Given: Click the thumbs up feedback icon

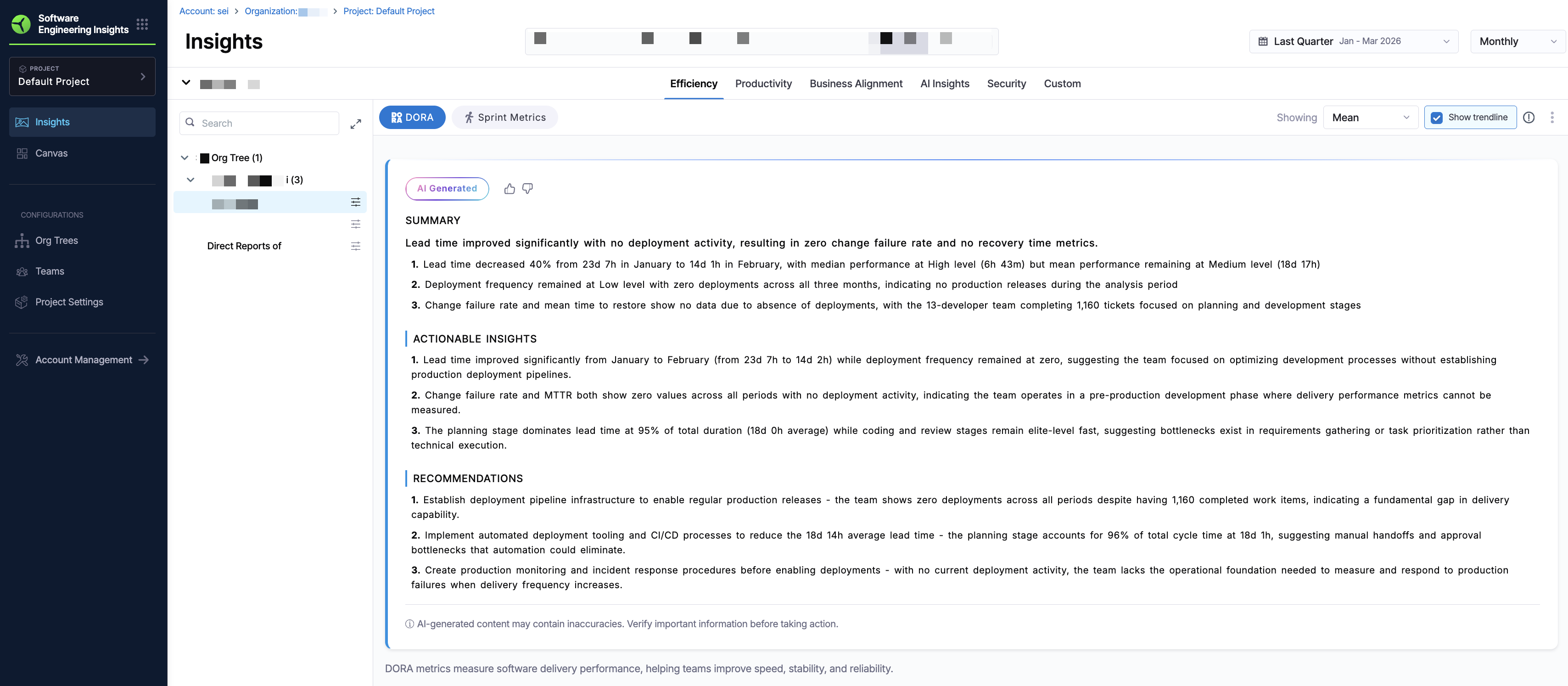Looking at the screenshot, I should pos(510,189).
